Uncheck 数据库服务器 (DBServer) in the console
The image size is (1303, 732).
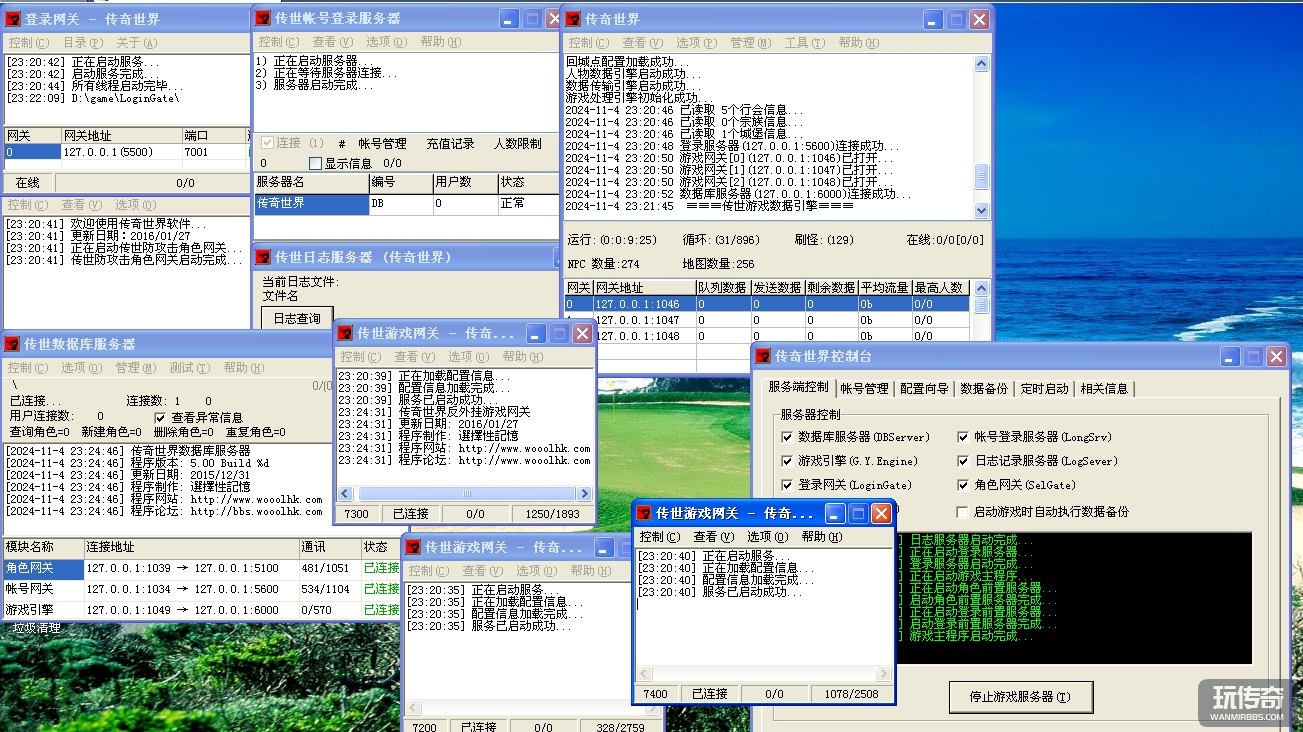click(x=787, y=437)
